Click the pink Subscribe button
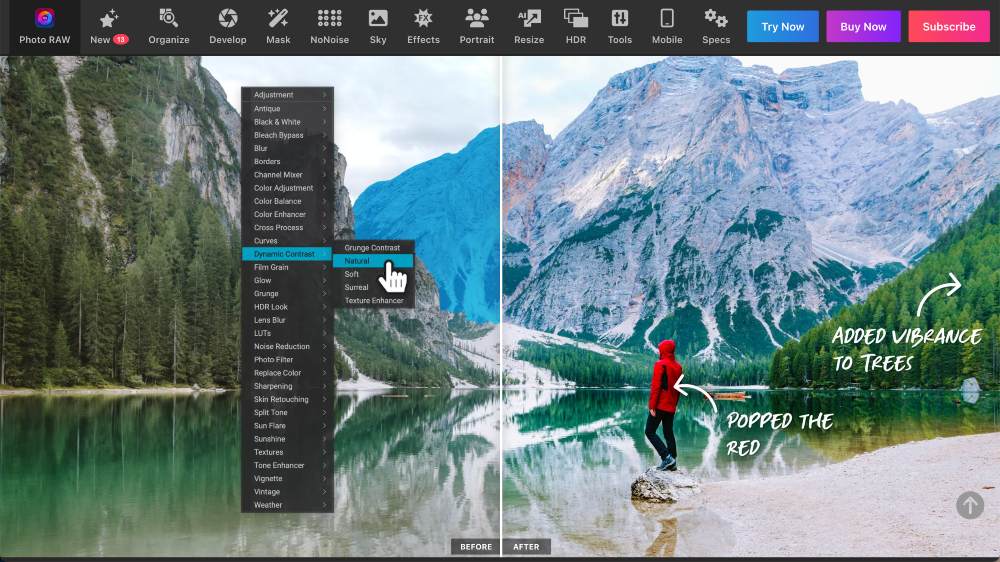Image resolution: width=1000 pixels, height=562 pixels. coord(948,27)
